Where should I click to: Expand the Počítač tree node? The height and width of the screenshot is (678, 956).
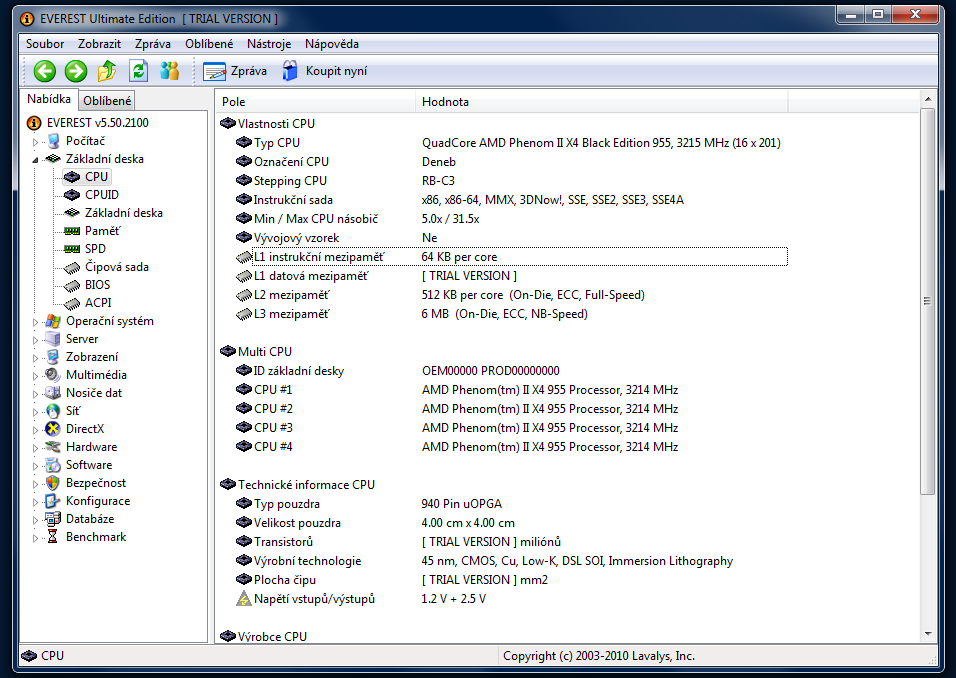(x=35, y=142)
